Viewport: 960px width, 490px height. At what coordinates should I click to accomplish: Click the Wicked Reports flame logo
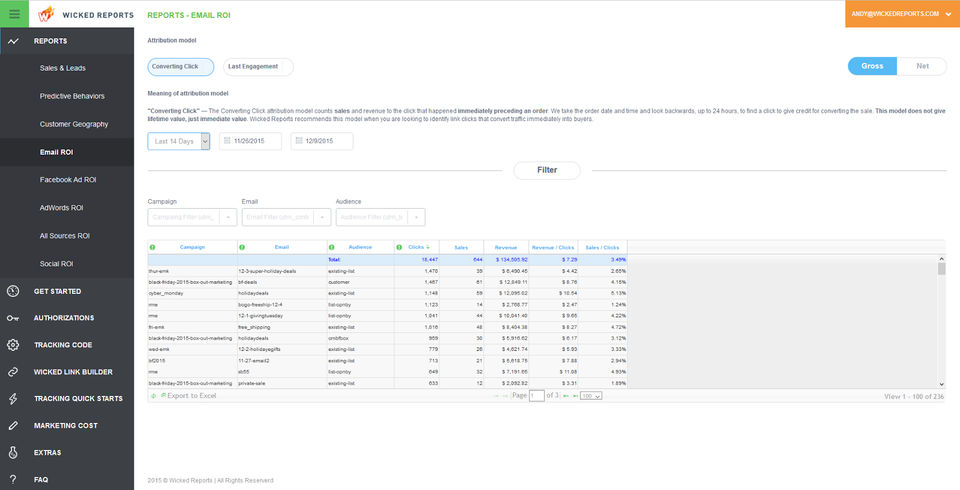point(46,13)
